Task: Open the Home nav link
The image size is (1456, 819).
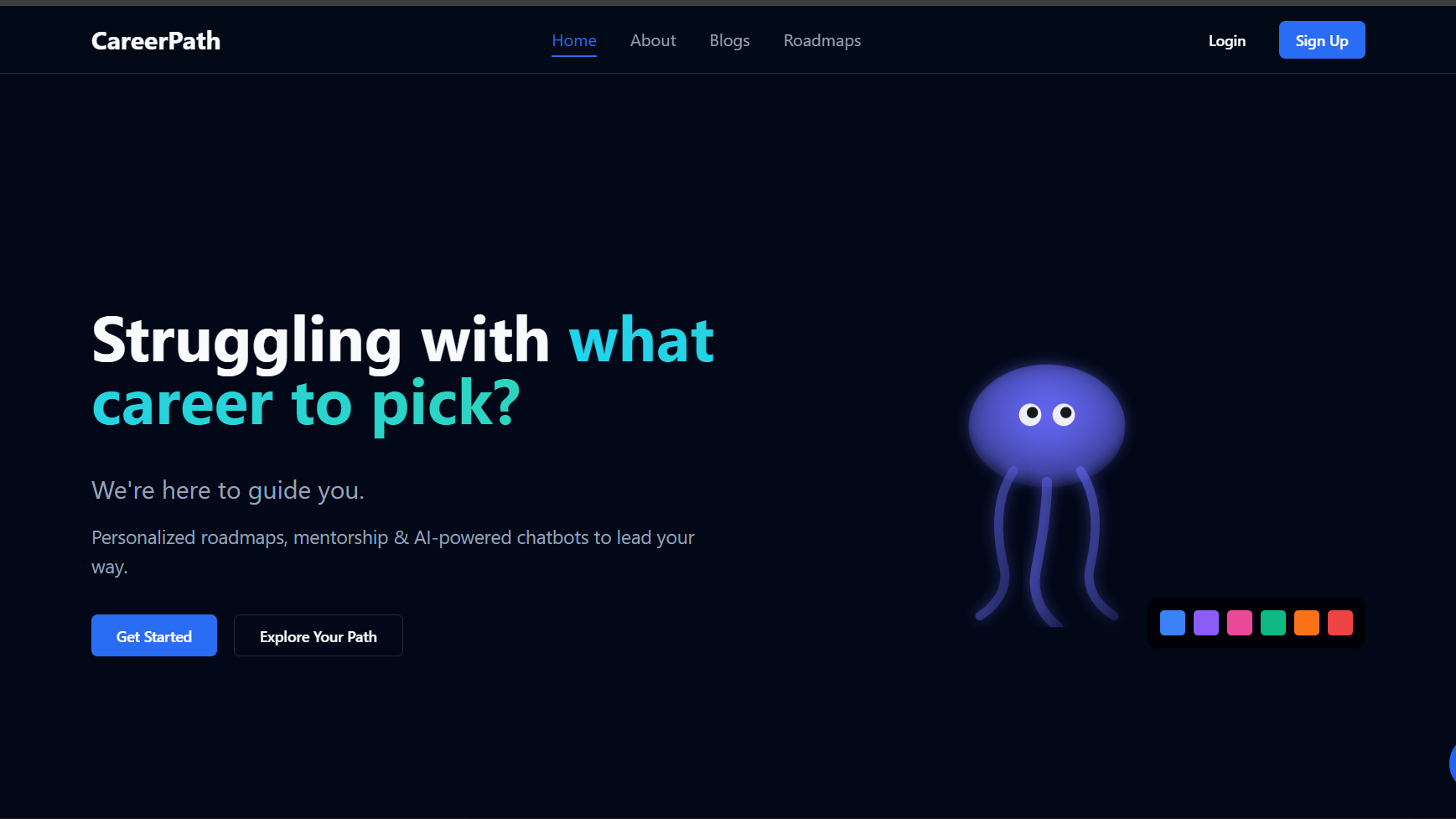Action: click(x=574, y=40)
